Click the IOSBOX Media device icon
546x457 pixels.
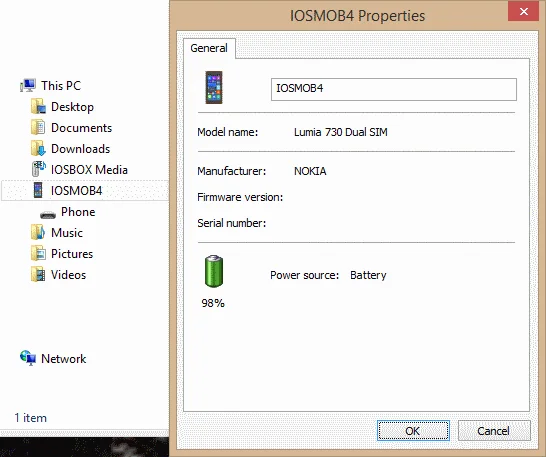pos(38,169)
